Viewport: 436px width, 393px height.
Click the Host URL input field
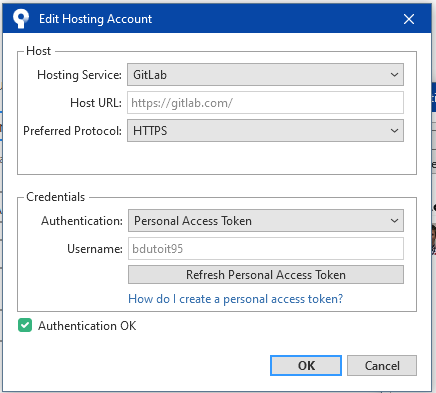coord(265,103)
